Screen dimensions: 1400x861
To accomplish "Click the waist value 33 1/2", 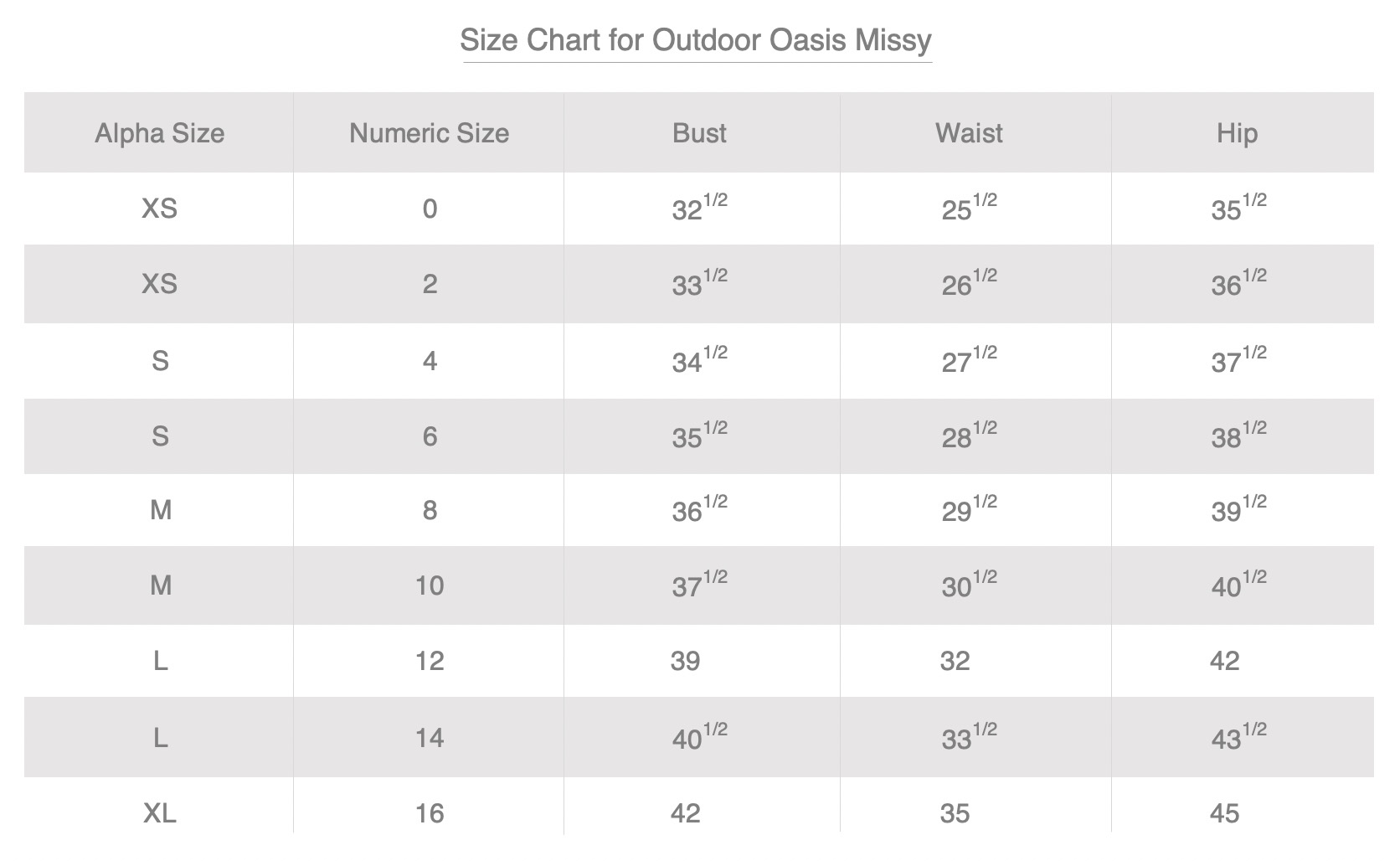I will pos(969,736).
